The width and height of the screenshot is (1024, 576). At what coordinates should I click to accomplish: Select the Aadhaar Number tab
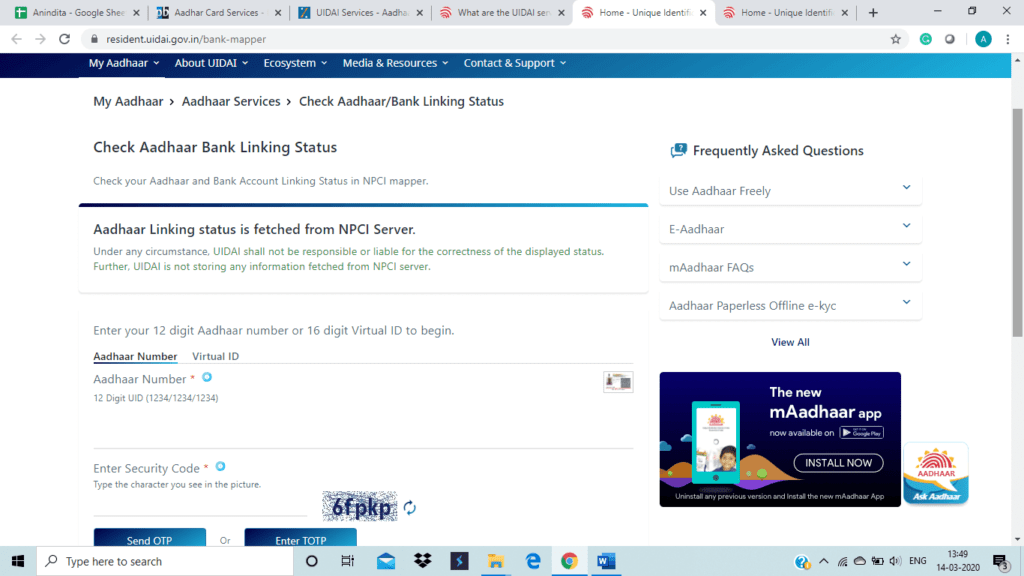point(135,356)
